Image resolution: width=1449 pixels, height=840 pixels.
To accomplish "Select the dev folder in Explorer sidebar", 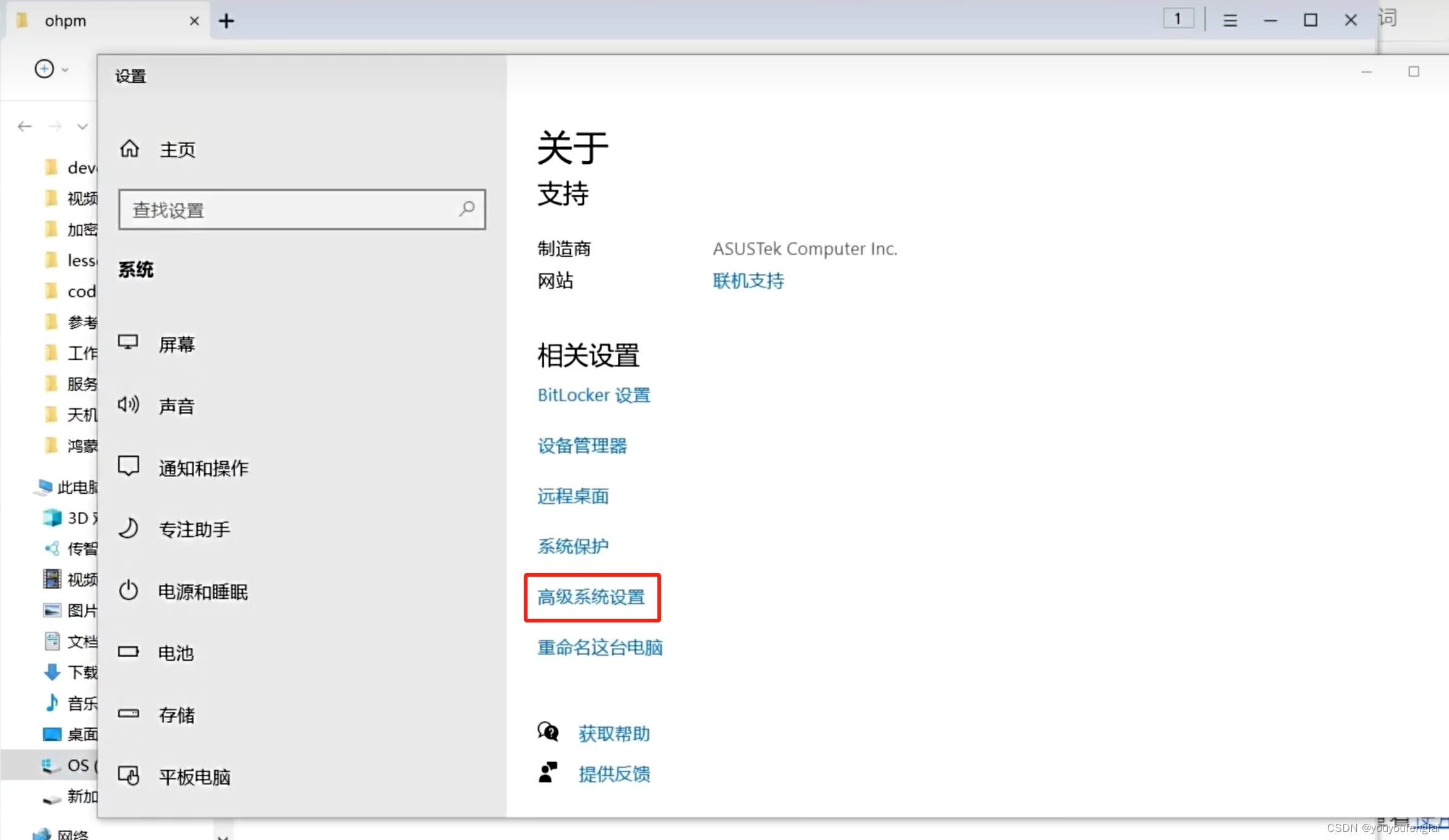I will click(71, 168).
